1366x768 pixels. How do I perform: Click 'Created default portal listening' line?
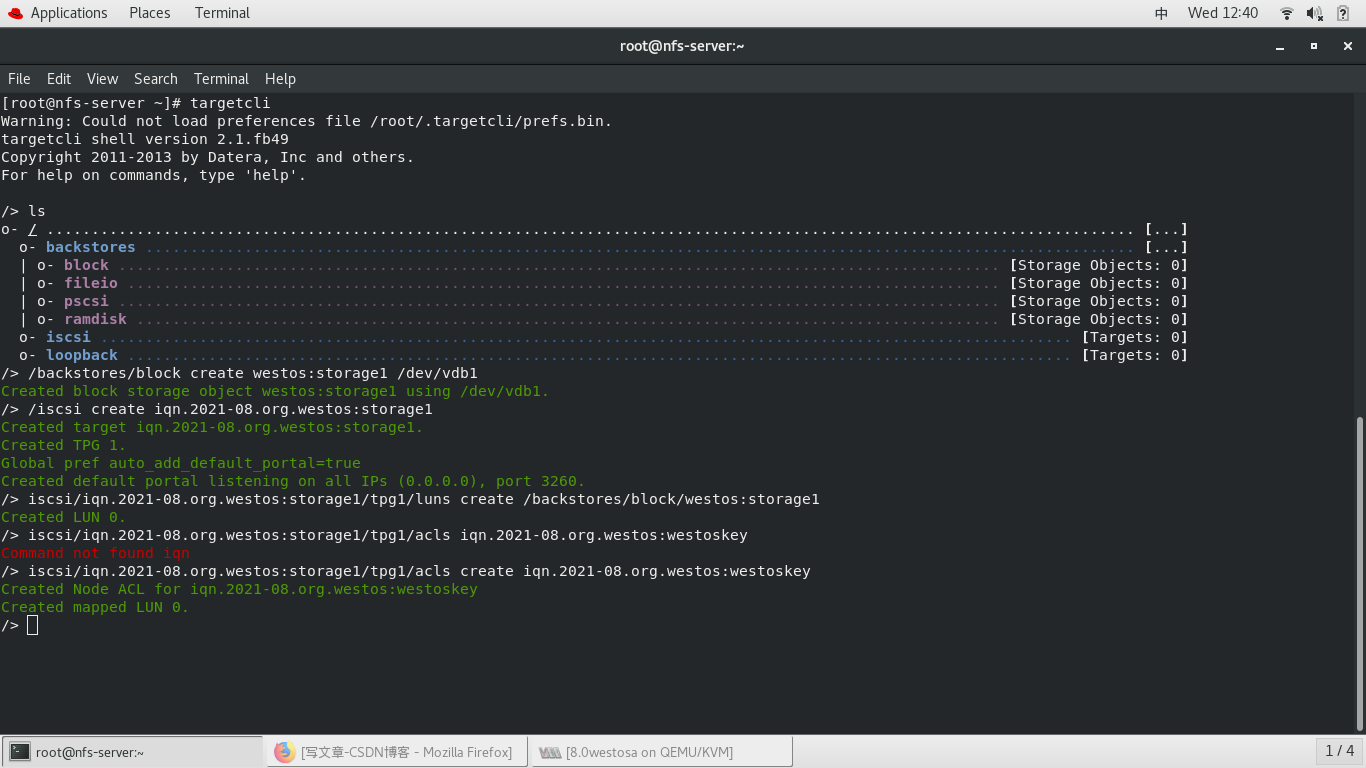(x=293, y=481)
